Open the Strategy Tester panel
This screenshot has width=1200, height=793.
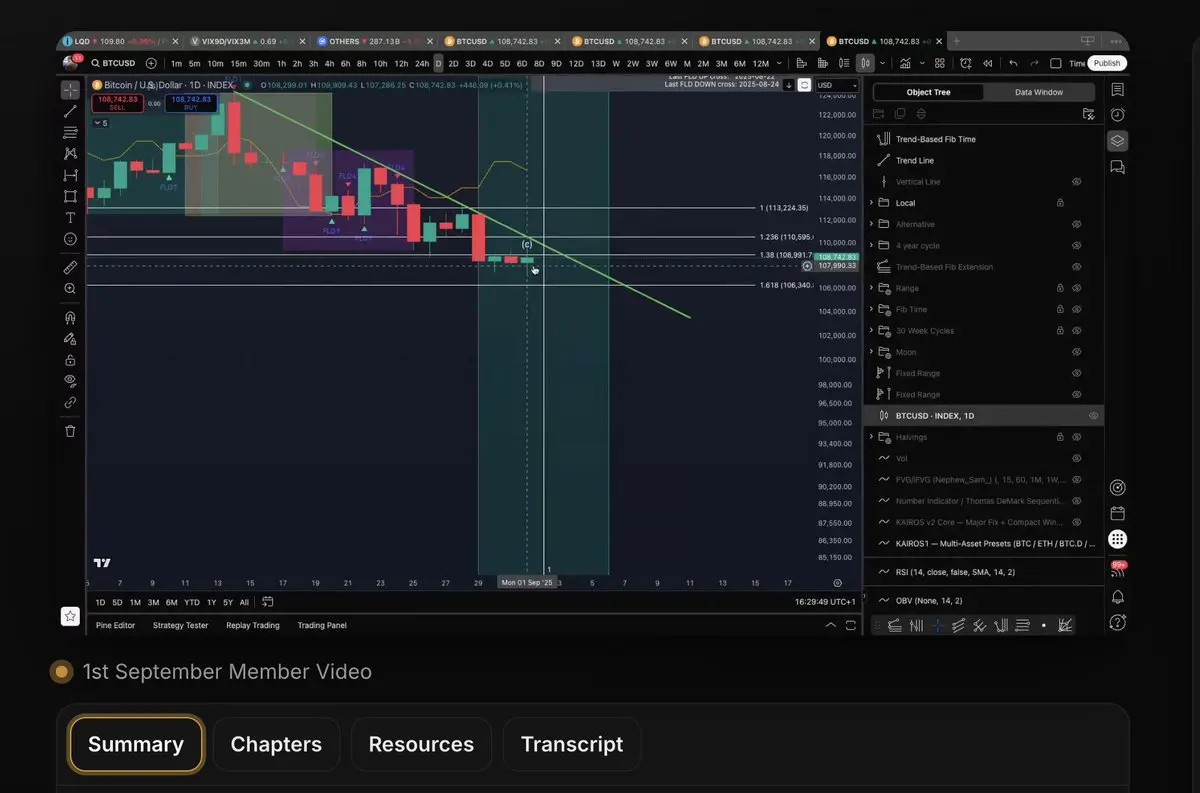click(180, 625)
